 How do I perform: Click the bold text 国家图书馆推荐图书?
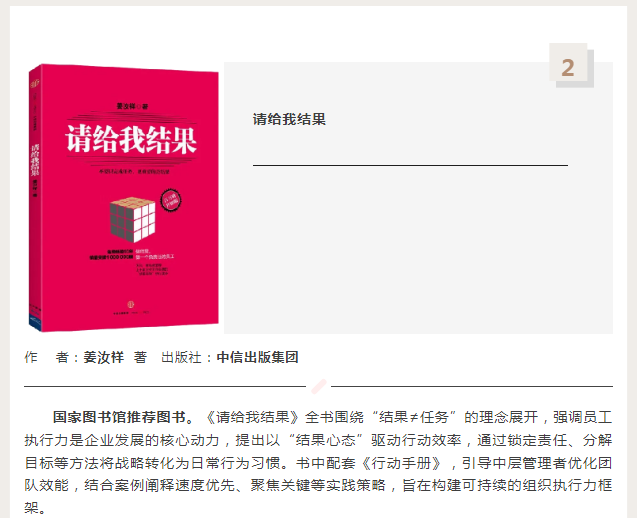point(119,417)
